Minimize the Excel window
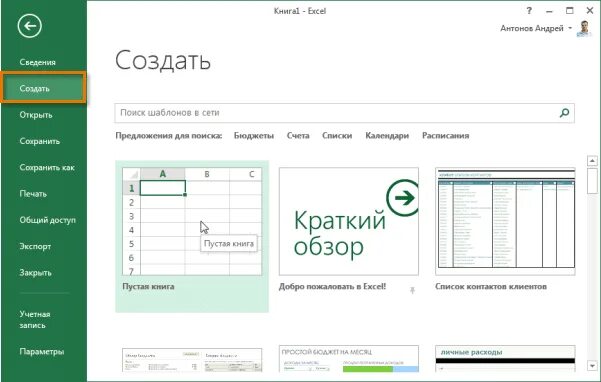 (549, 11)
